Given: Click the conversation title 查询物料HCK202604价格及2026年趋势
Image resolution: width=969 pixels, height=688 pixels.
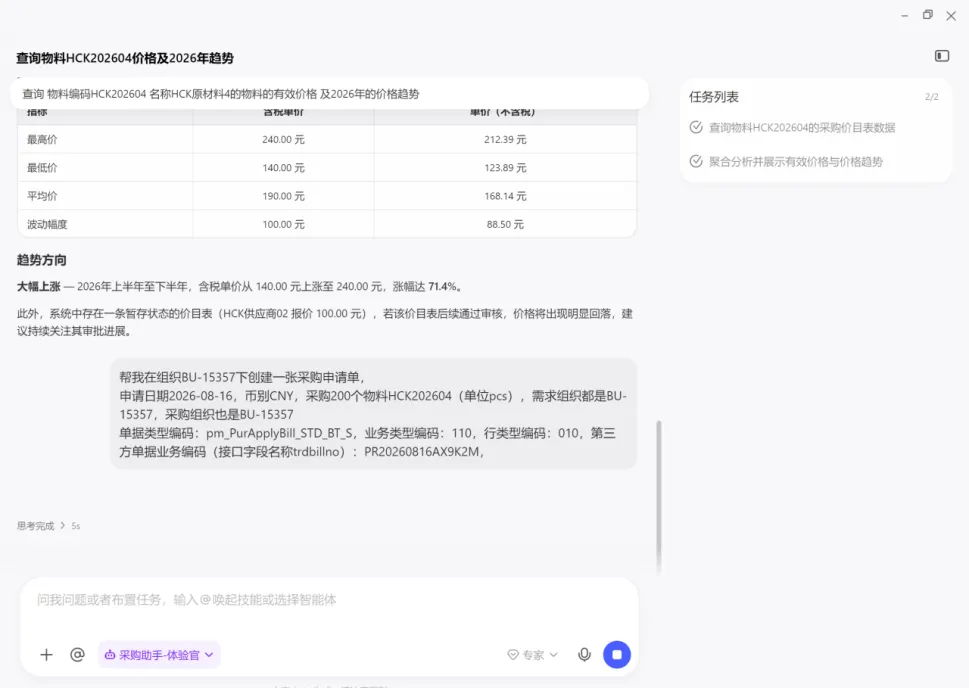Looking at the screenshot, I should tap(125, 58).
